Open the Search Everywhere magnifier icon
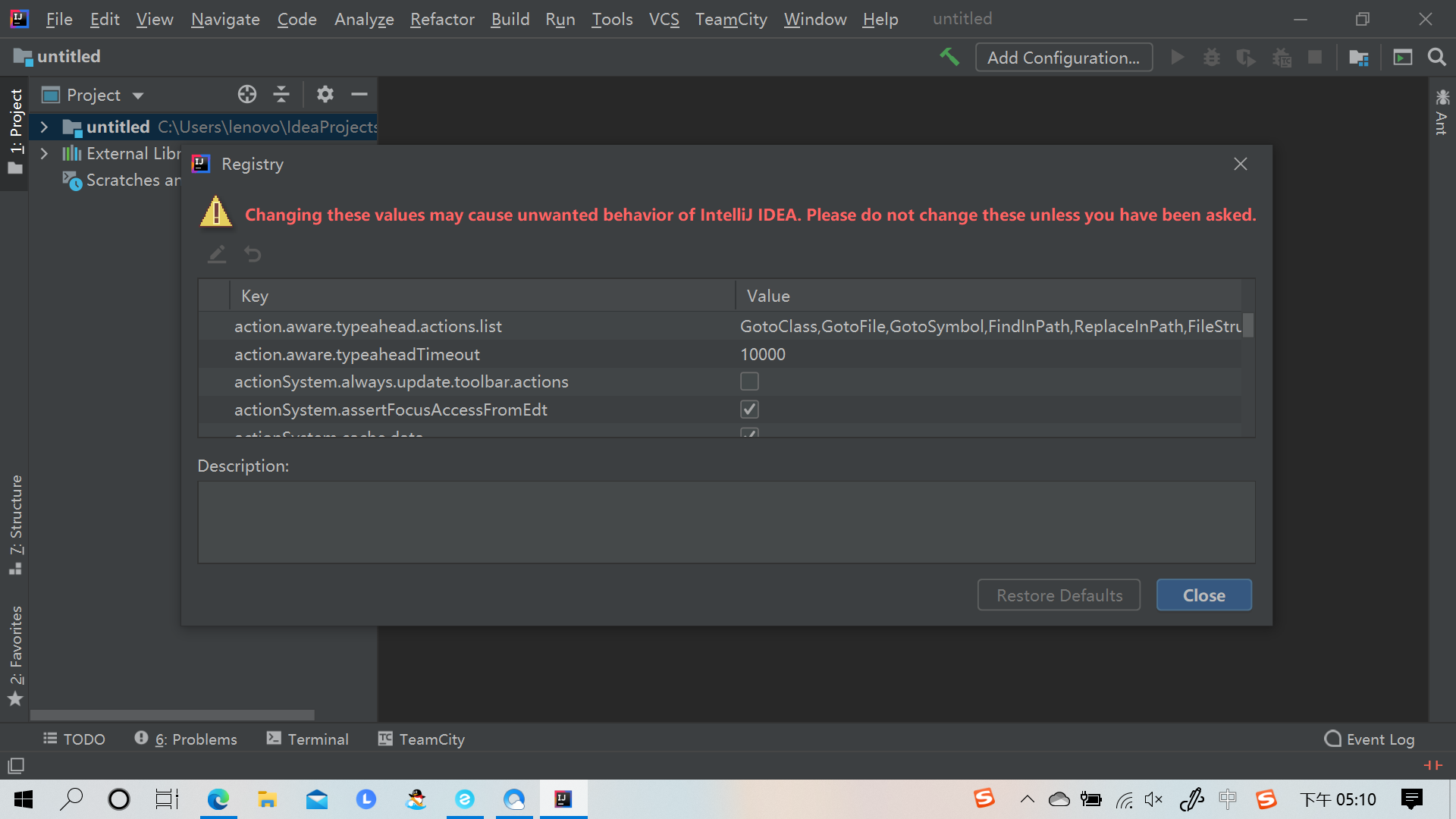1456x819 pixels. pyautogui.click(x=1437, y=57)
